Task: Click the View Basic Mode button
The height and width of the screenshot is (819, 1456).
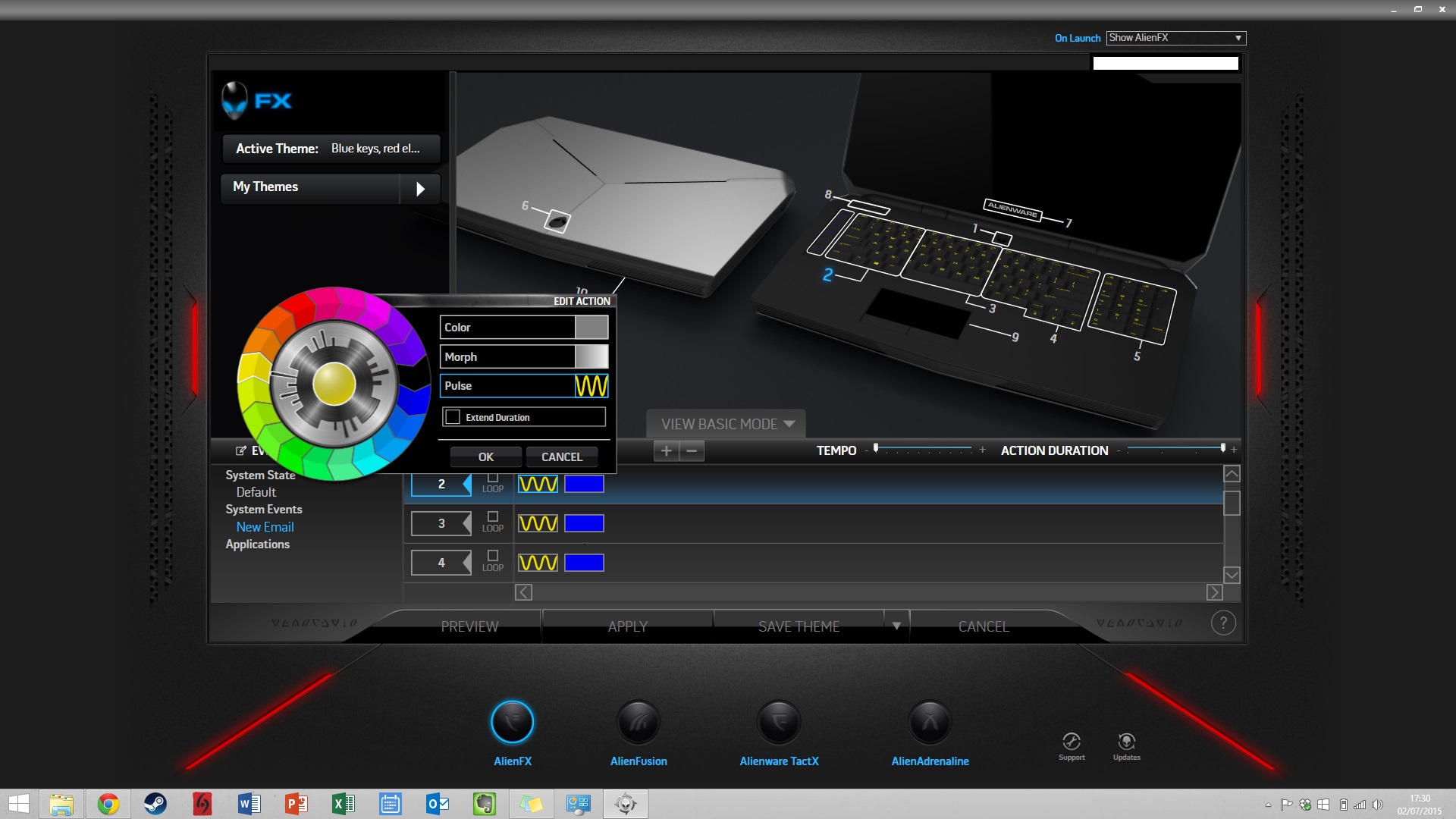Action: (727, 423)
